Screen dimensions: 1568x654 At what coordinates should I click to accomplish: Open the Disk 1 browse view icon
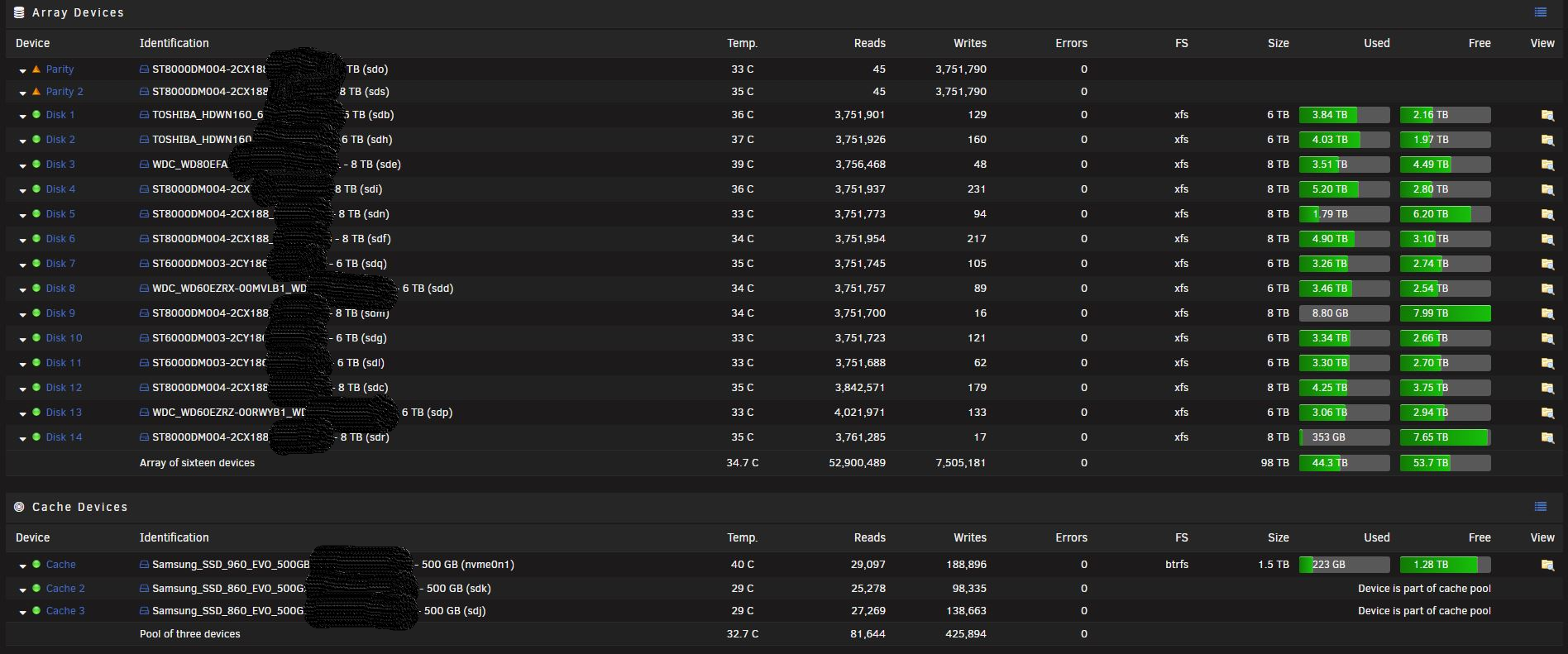coord(1547,116)
